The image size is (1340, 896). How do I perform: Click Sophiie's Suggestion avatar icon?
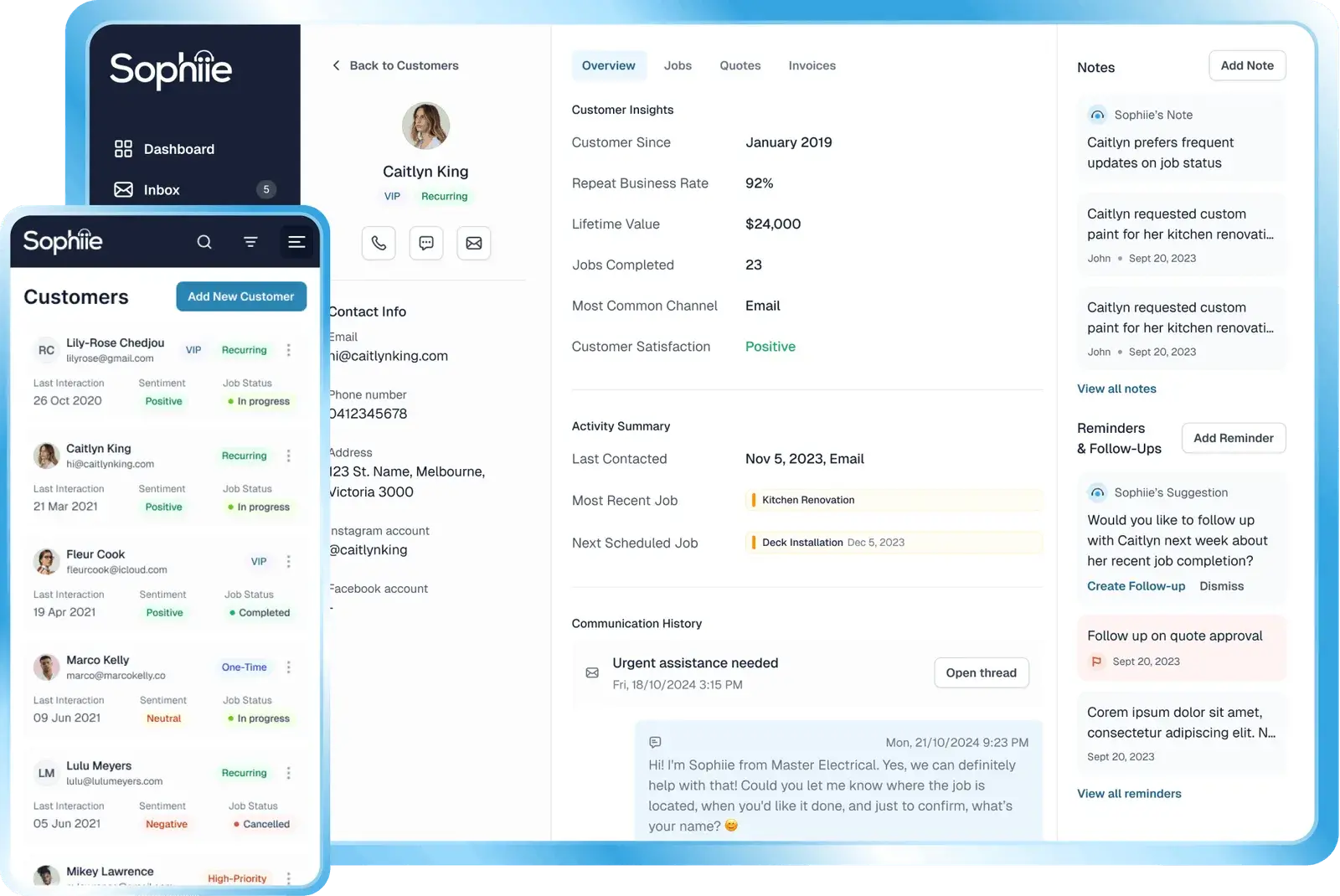point(1097,492)
